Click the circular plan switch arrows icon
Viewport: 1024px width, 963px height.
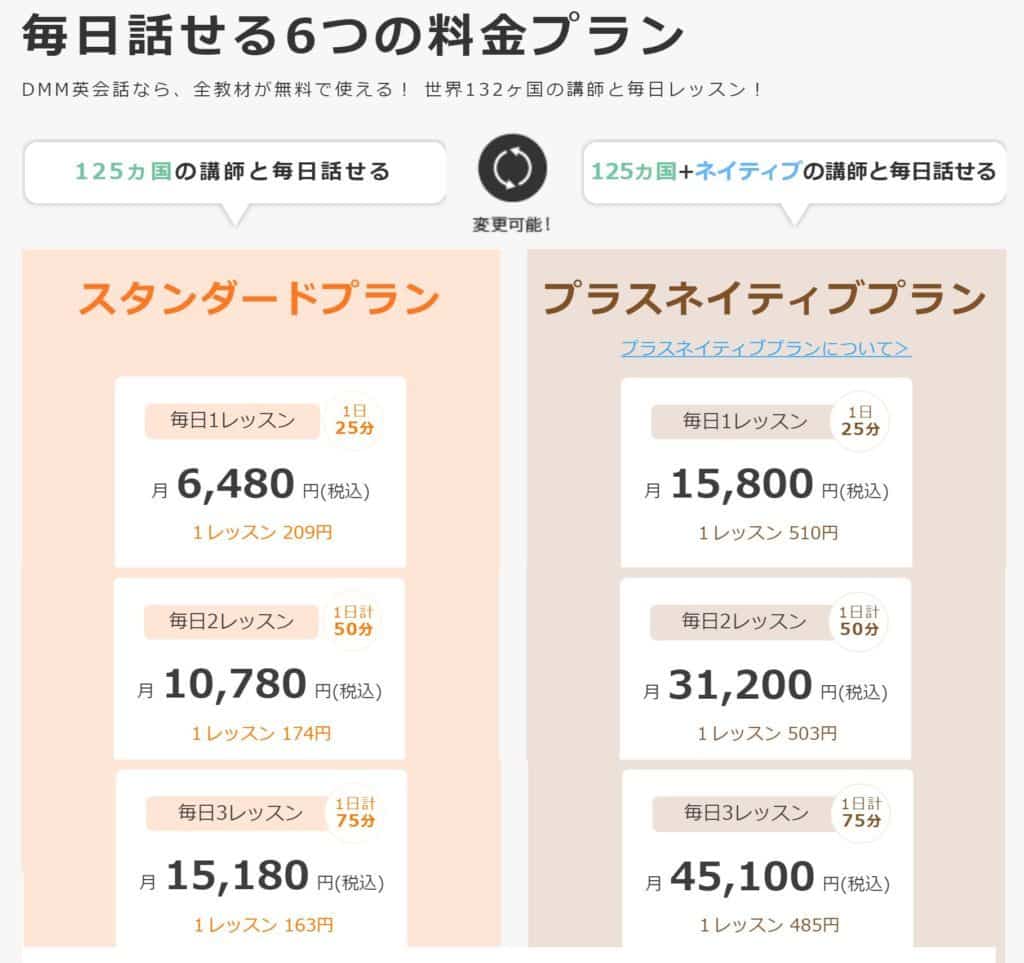[x=512, y=168]
